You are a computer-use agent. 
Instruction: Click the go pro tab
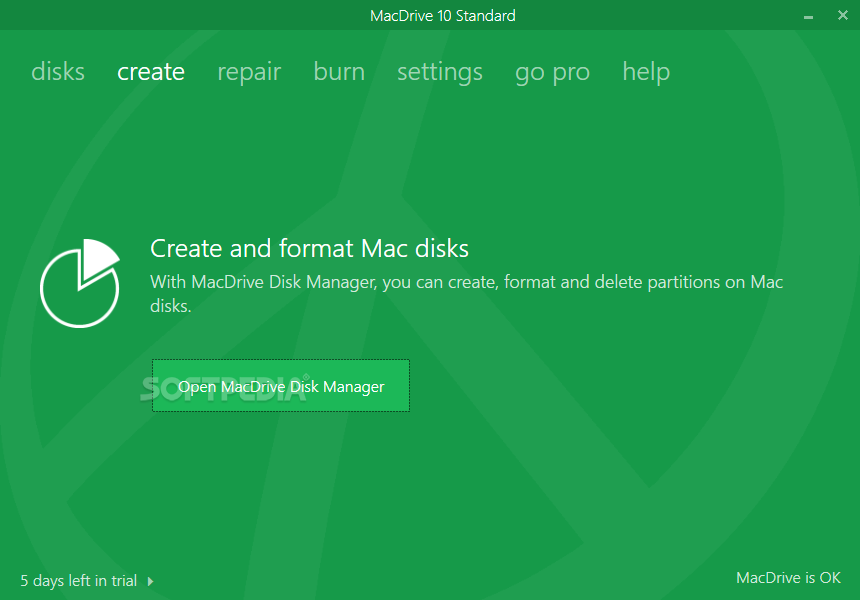tap(552, 72)
